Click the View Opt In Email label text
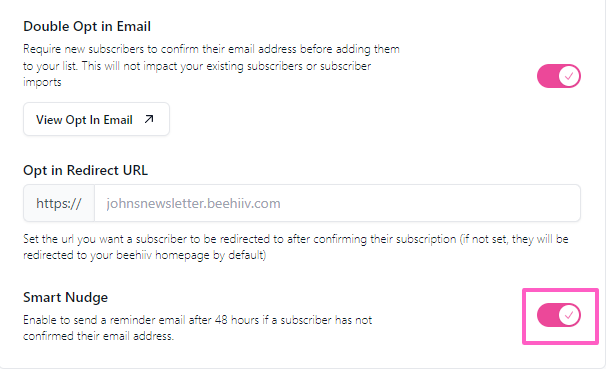This screenshot has height=369, width=606. tap(84, 120)
